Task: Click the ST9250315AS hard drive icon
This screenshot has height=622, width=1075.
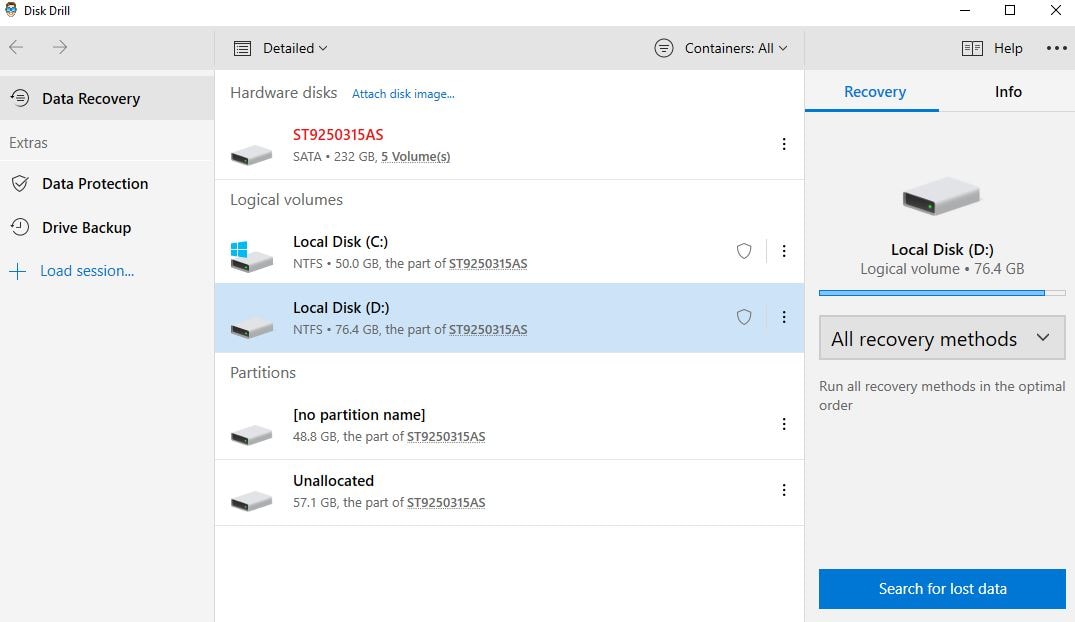Action: [x=252, y=154]
